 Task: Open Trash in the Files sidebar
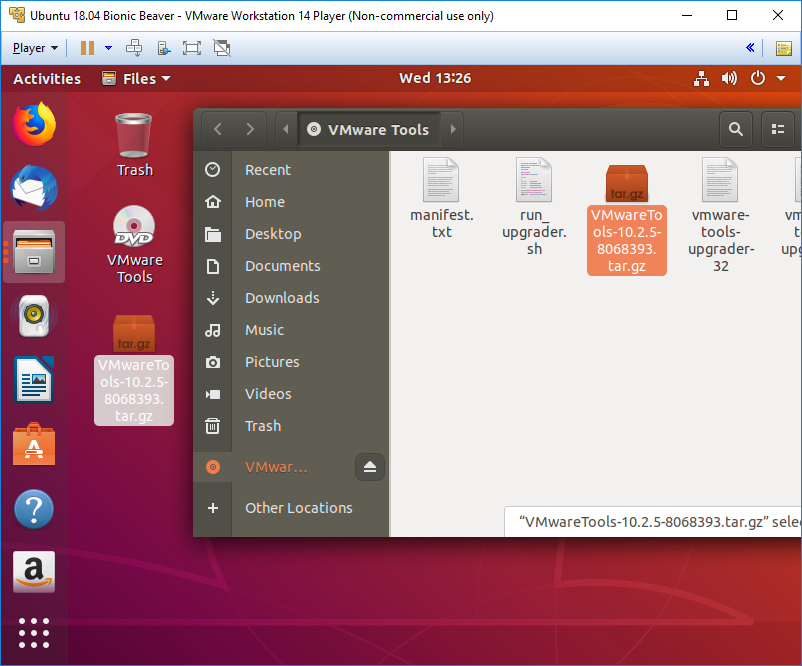pos(291,426)
